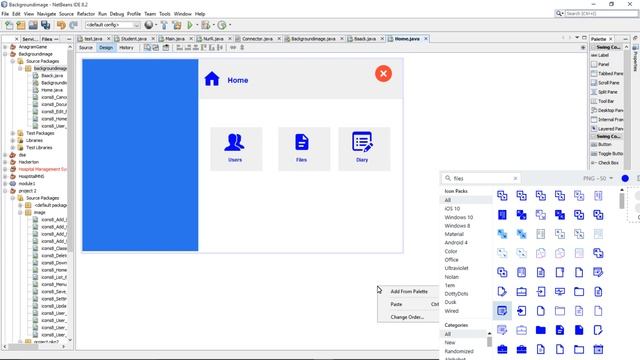Image resolution: width=640 pixels, height=360 pixels.
Task: Close the Home.java tab
Action: click(426, 39)
